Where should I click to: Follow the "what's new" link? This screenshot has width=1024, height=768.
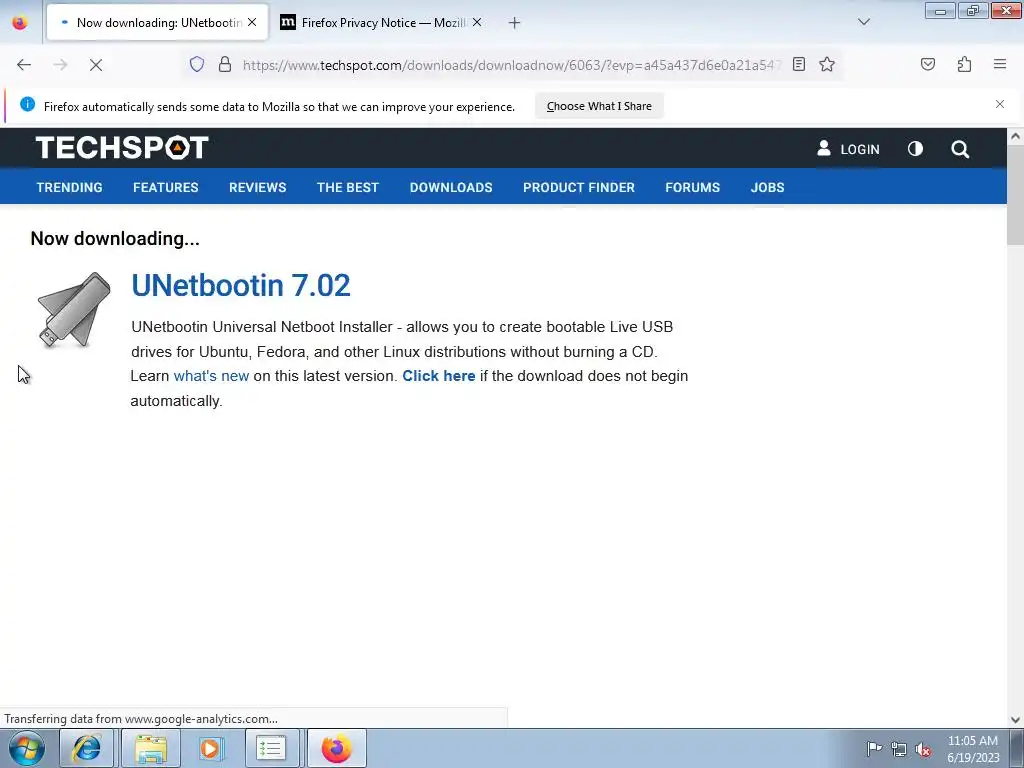[211, 376]
